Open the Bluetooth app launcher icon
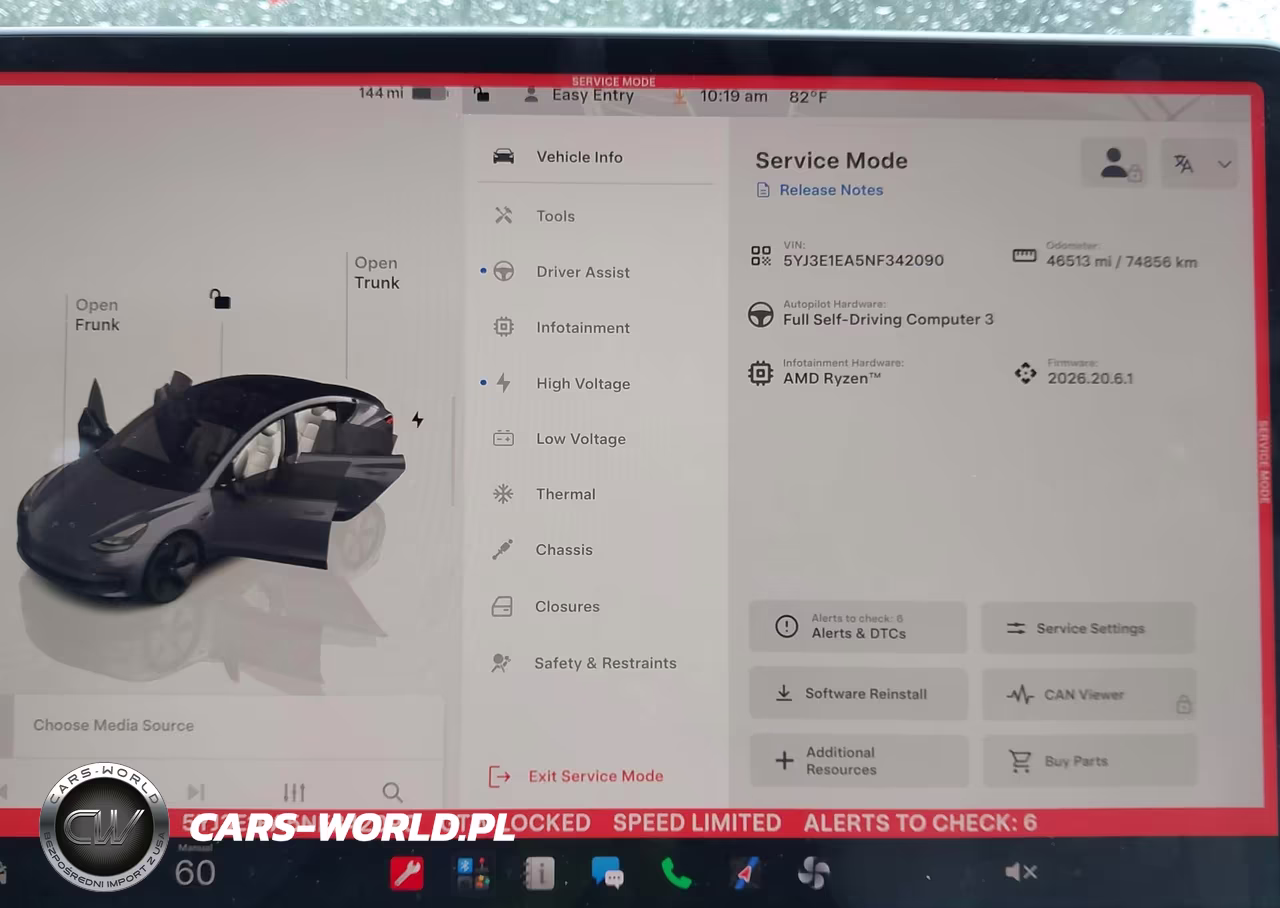Viewport: 1280px width, 908px height. coord(473,873)
